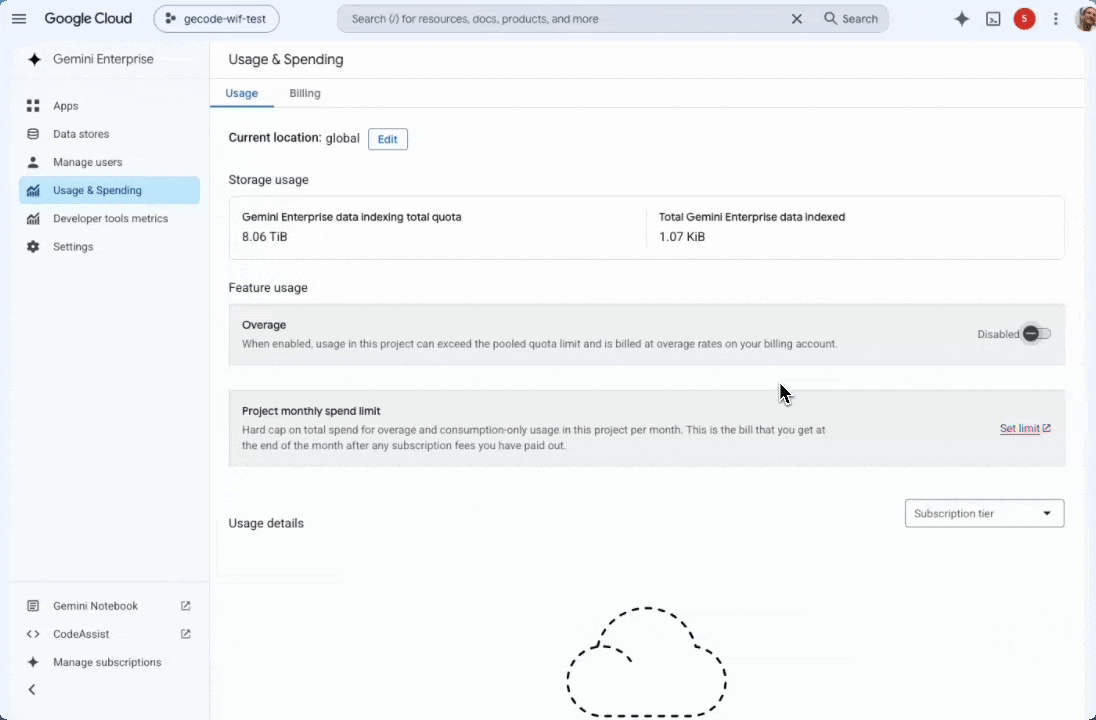Screen dimensions: 1096x720
Task: Click the Gemini Enterprise product header
Action: point(91,59)
